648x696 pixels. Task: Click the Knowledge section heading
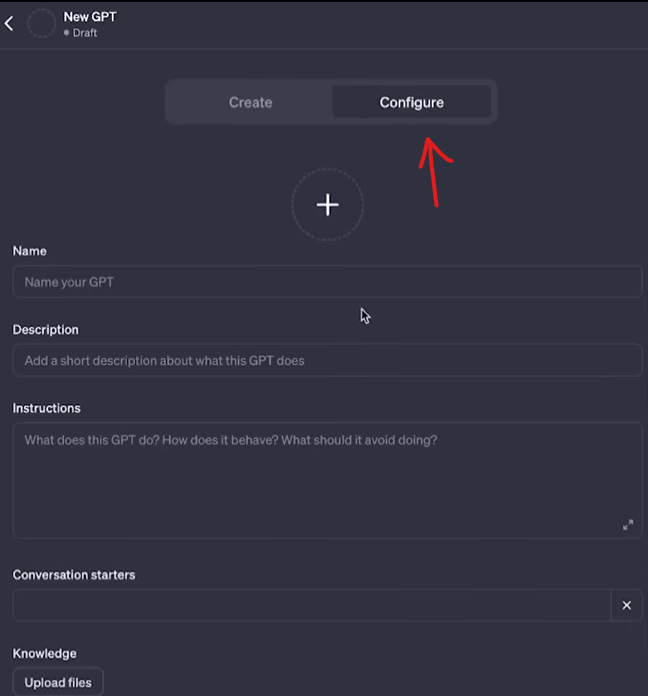pyautogui.click(x=44, y=653)
